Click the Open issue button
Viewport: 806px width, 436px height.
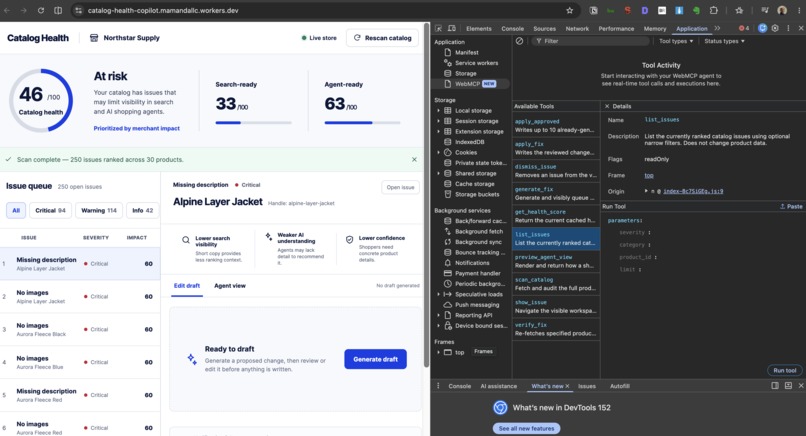click(x=400, y=187)
